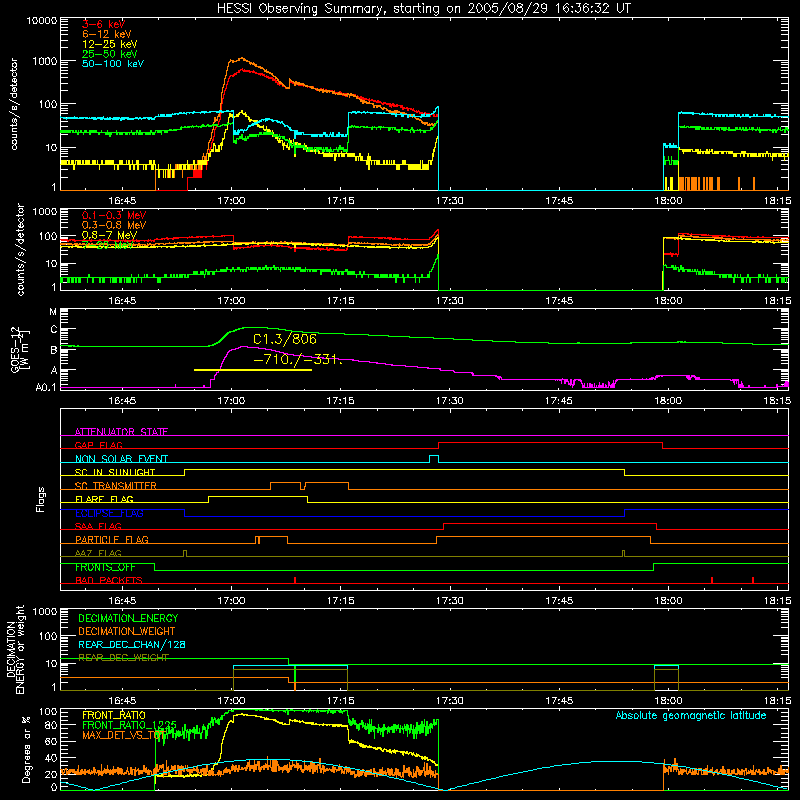This screenshot has width=800, height=800.
Task: Click the '0.3-0.8 MeV' legend entry
Action: 114,225
